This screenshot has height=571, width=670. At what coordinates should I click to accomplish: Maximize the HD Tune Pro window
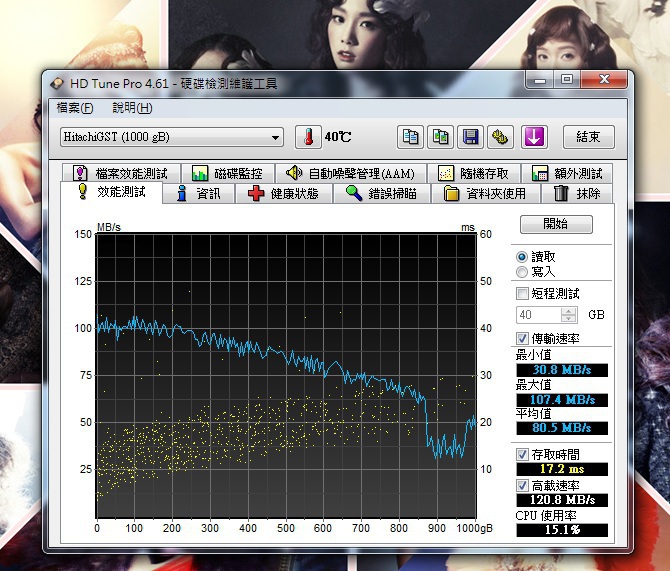click(567, 79)
